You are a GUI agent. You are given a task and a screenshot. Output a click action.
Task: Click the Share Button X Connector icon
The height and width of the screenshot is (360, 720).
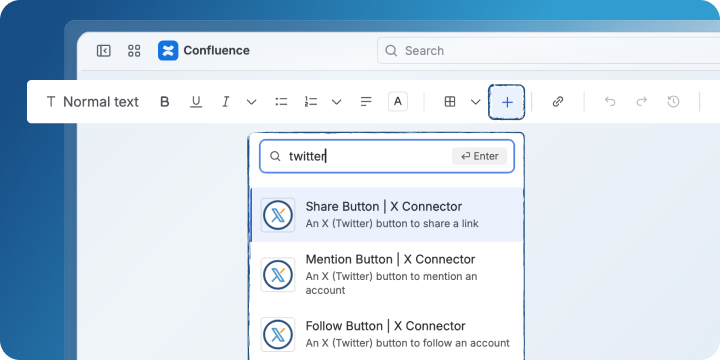278,215
